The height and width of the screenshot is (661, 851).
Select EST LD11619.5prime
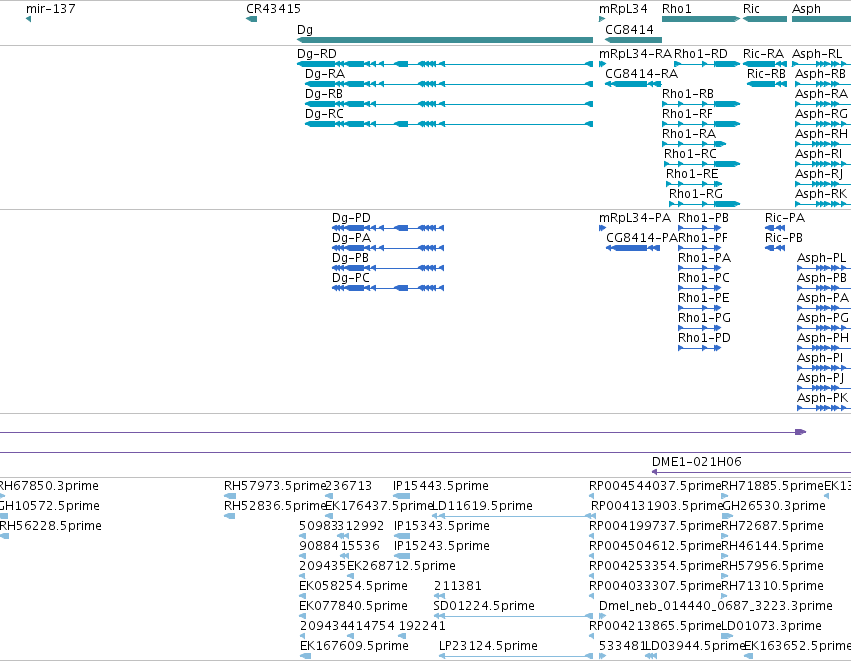pyautogui.click(x=513, y=516)
